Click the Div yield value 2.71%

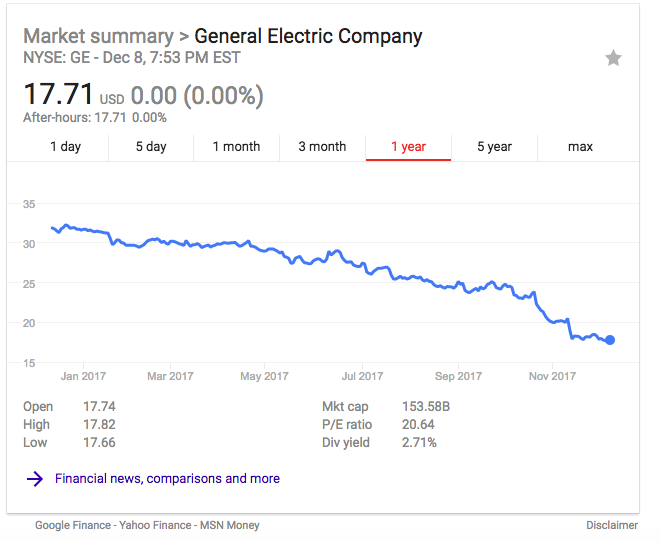[417, 442]
